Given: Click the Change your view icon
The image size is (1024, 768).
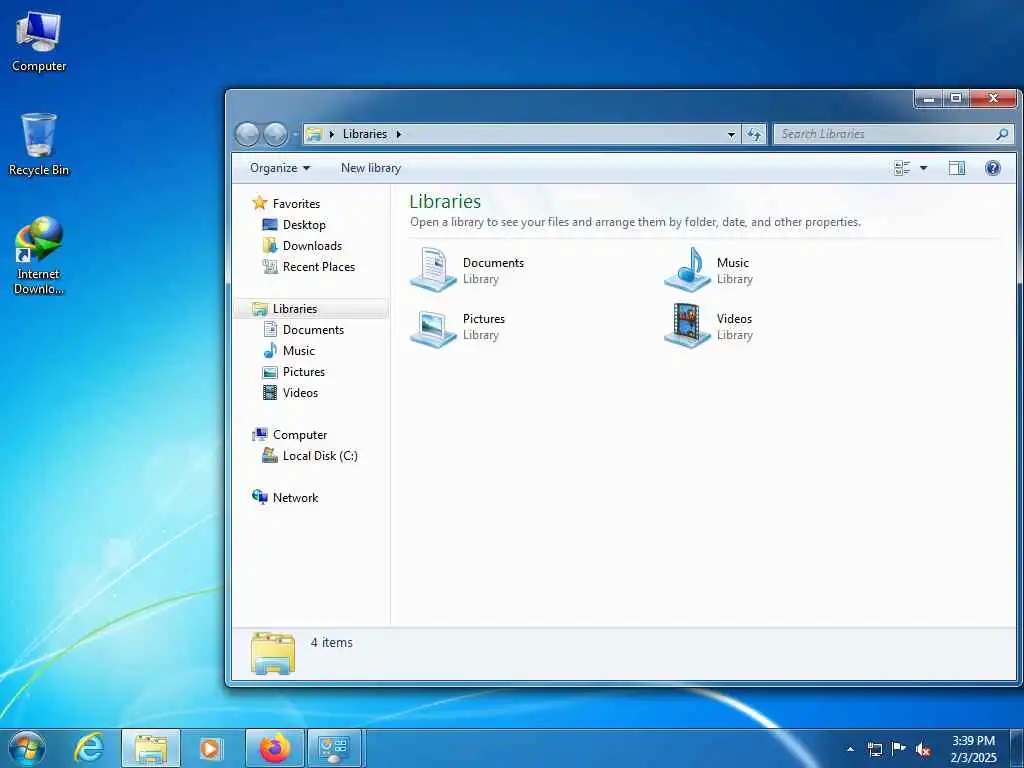Looking at the screenshot, I should click(x=902, y=168).
